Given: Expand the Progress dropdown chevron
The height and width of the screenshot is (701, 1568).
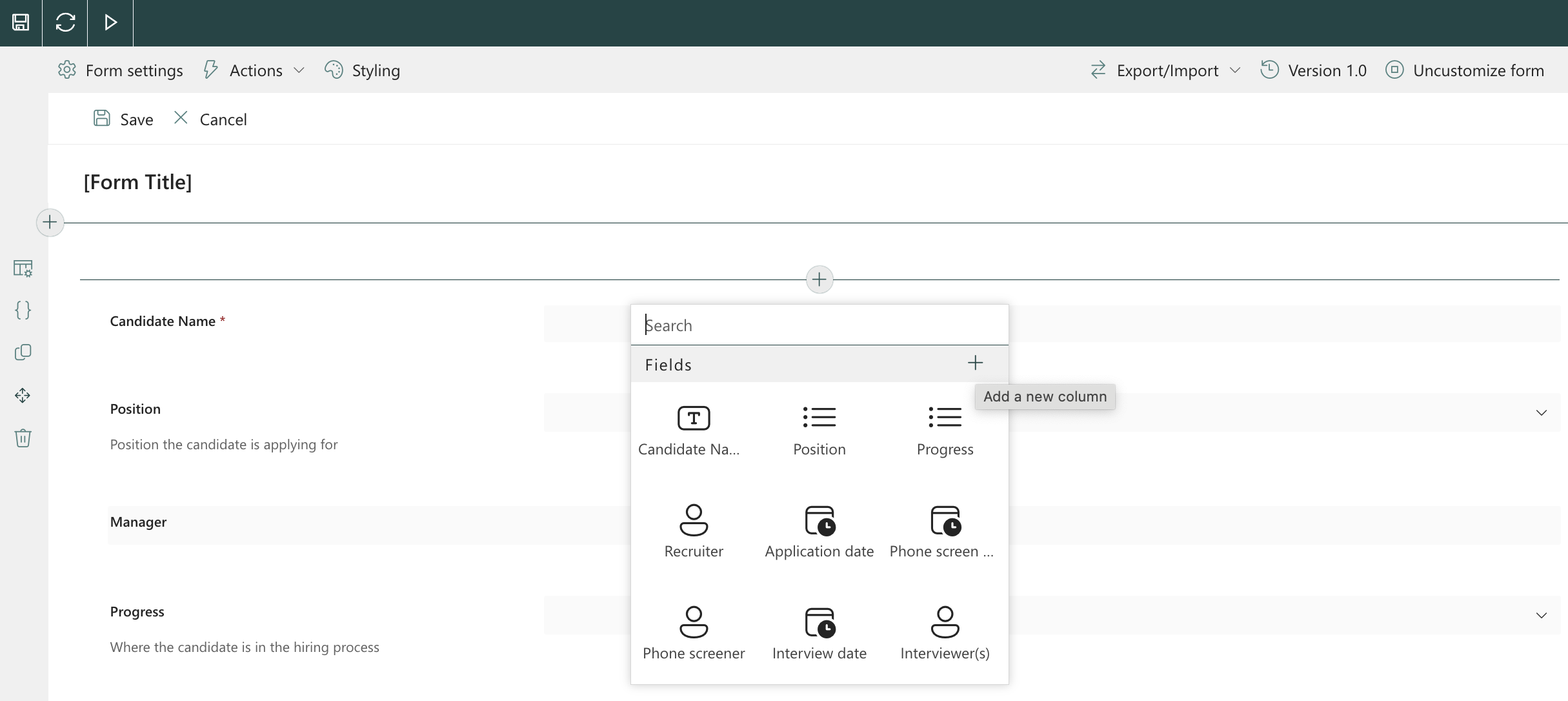Looking at the screenshot, I should pos(1542,616).
